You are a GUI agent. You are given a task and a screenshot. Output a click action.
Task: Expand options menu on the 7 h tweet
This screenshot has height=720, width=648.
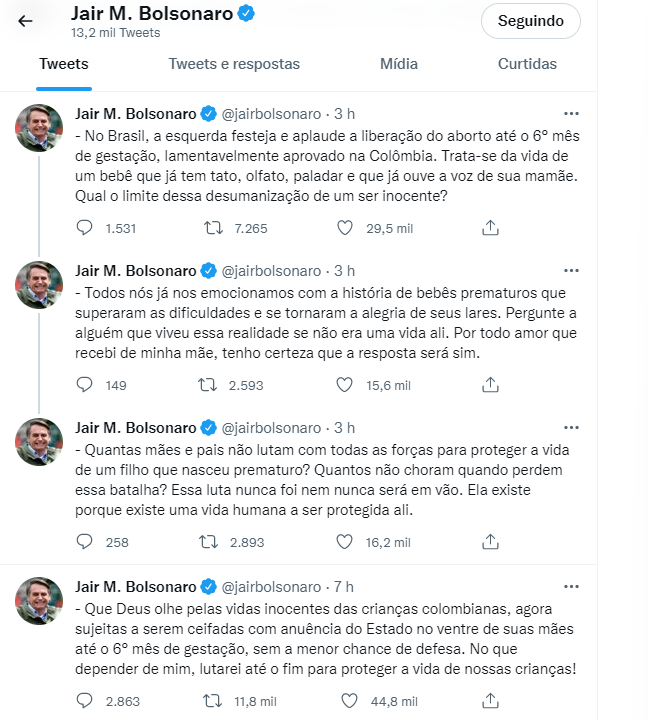[x=571, y=586]
